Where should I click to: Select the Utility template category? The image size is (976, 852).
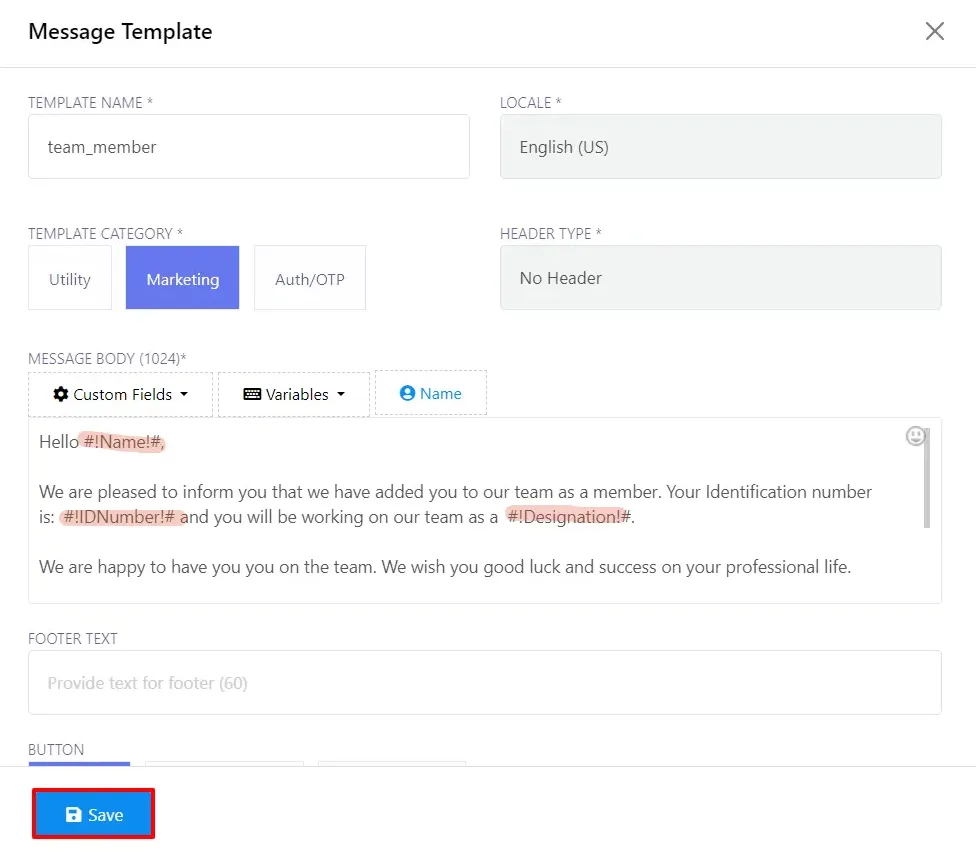[70, 278]
